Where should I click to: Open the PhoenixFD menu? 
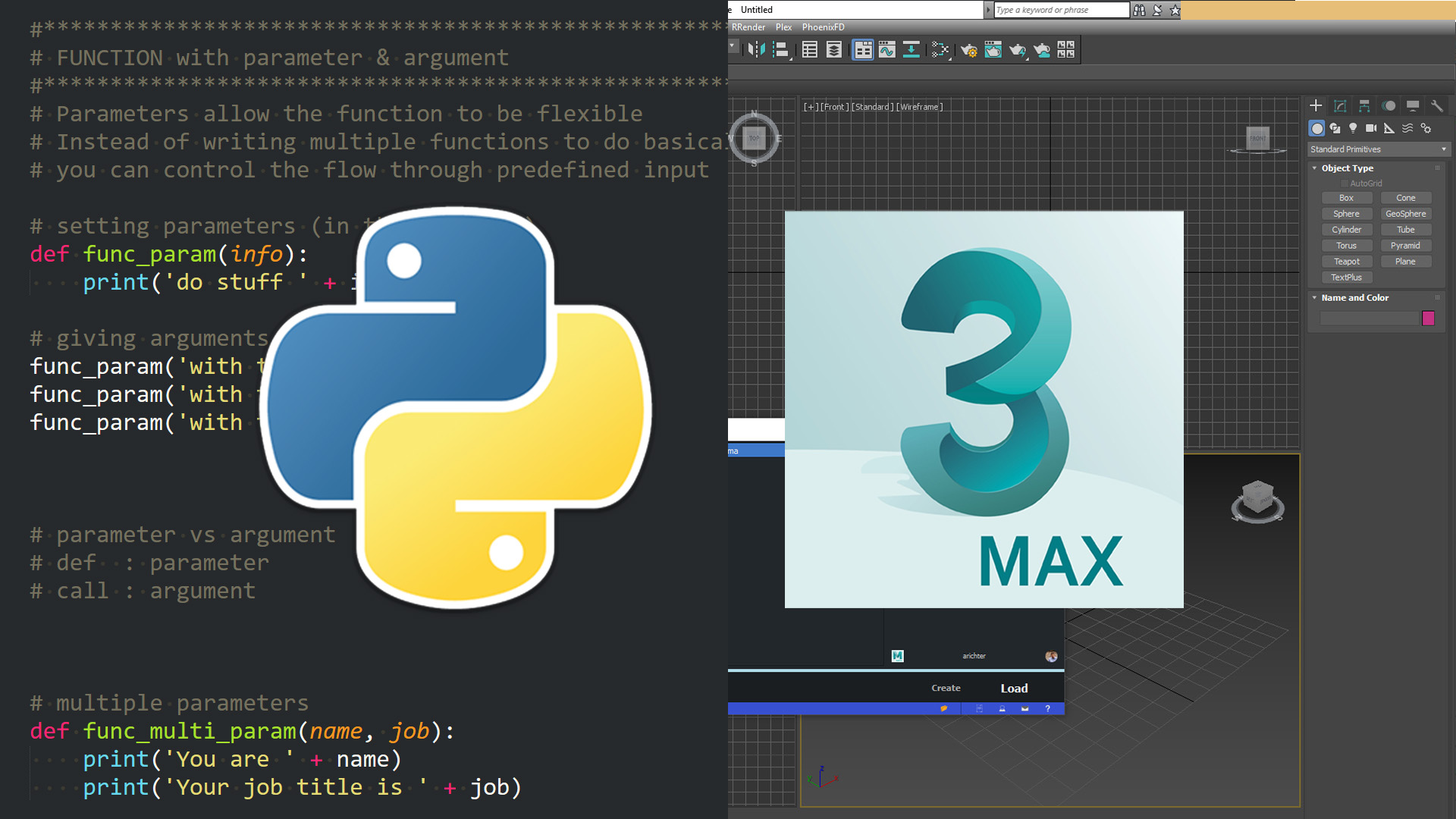click(823, 27)
